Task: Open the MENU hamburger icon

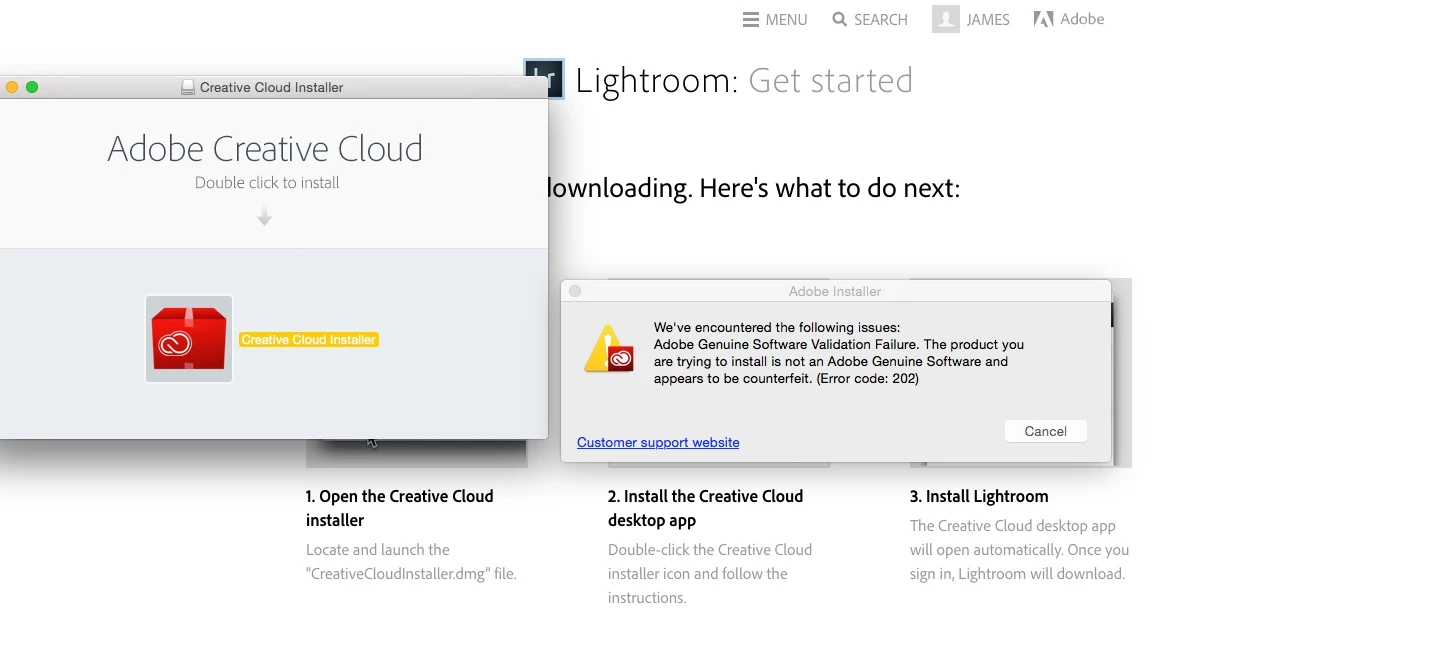Action: (x=751, y=19)
